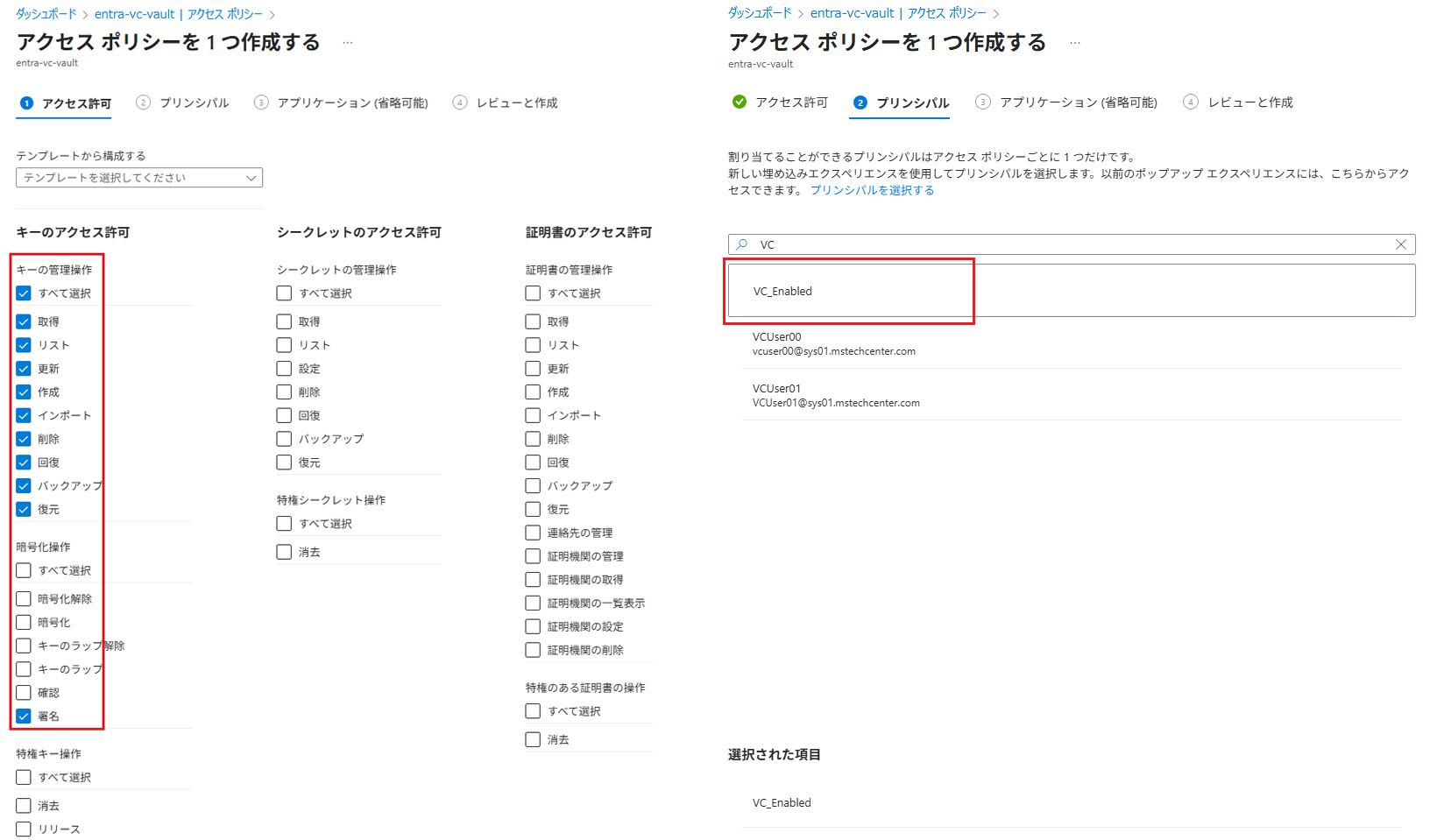This screenshot has width=1451, height=840.
Task: Tick the 証明機関の管理 checkbox
Action: (533, 556)
